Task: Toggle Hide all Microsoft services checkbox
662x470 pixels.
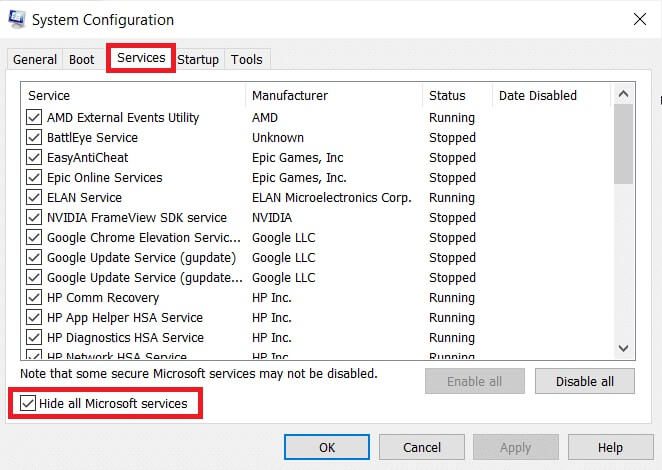Action: (x=28, y=403)
